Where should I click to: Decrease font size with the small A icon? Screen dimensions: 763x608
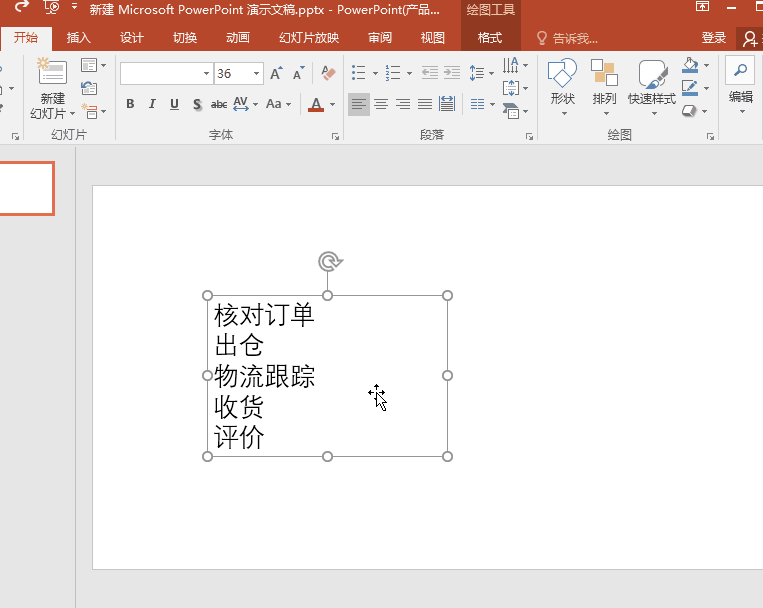click(x=298, y=74)
